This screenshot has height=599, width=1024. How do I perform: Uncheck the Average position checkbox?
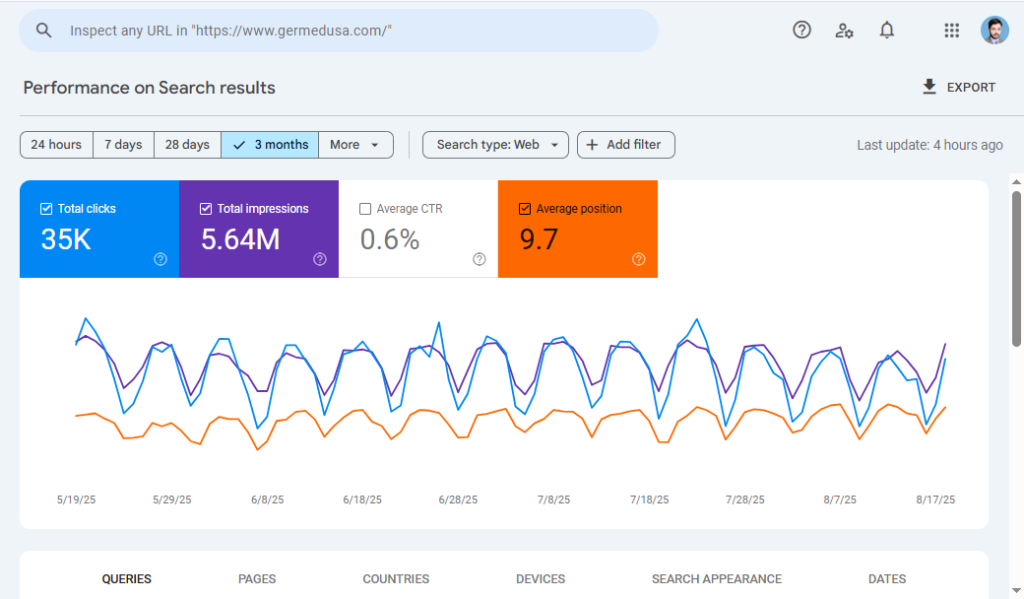pos(524,209)
